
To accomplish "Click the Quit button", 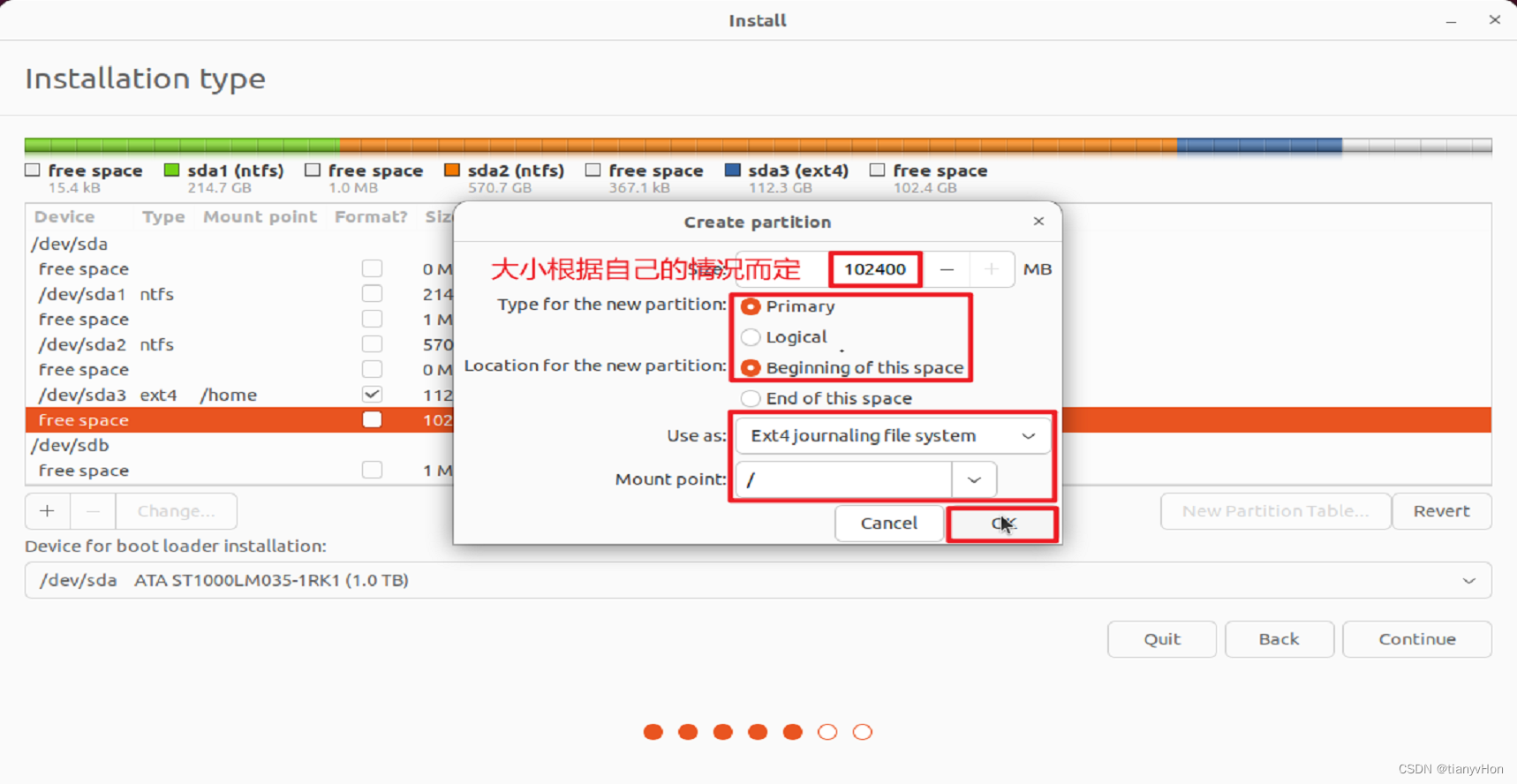I will coord(1162,639).
